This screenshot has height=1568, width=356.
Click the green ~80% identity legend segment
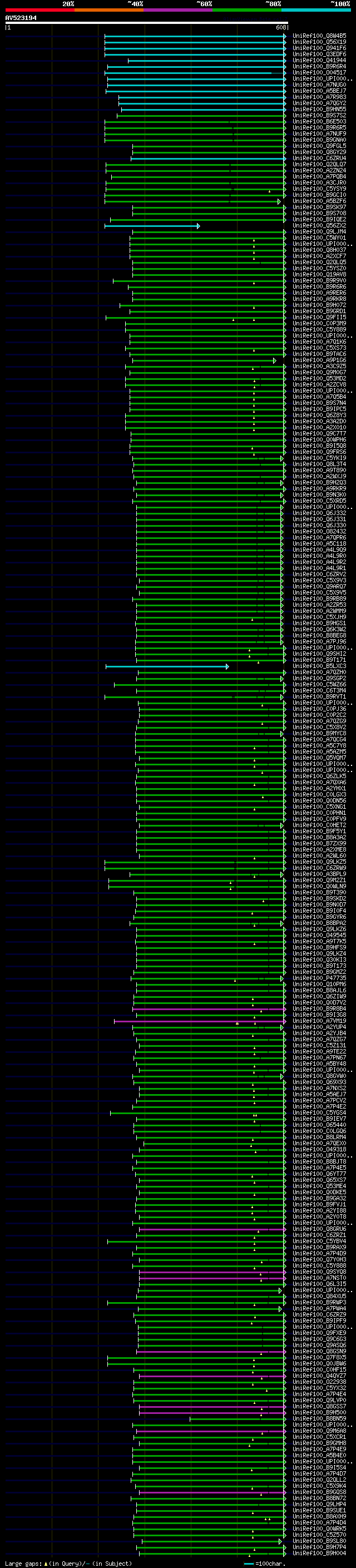click(x=247, y=10)
